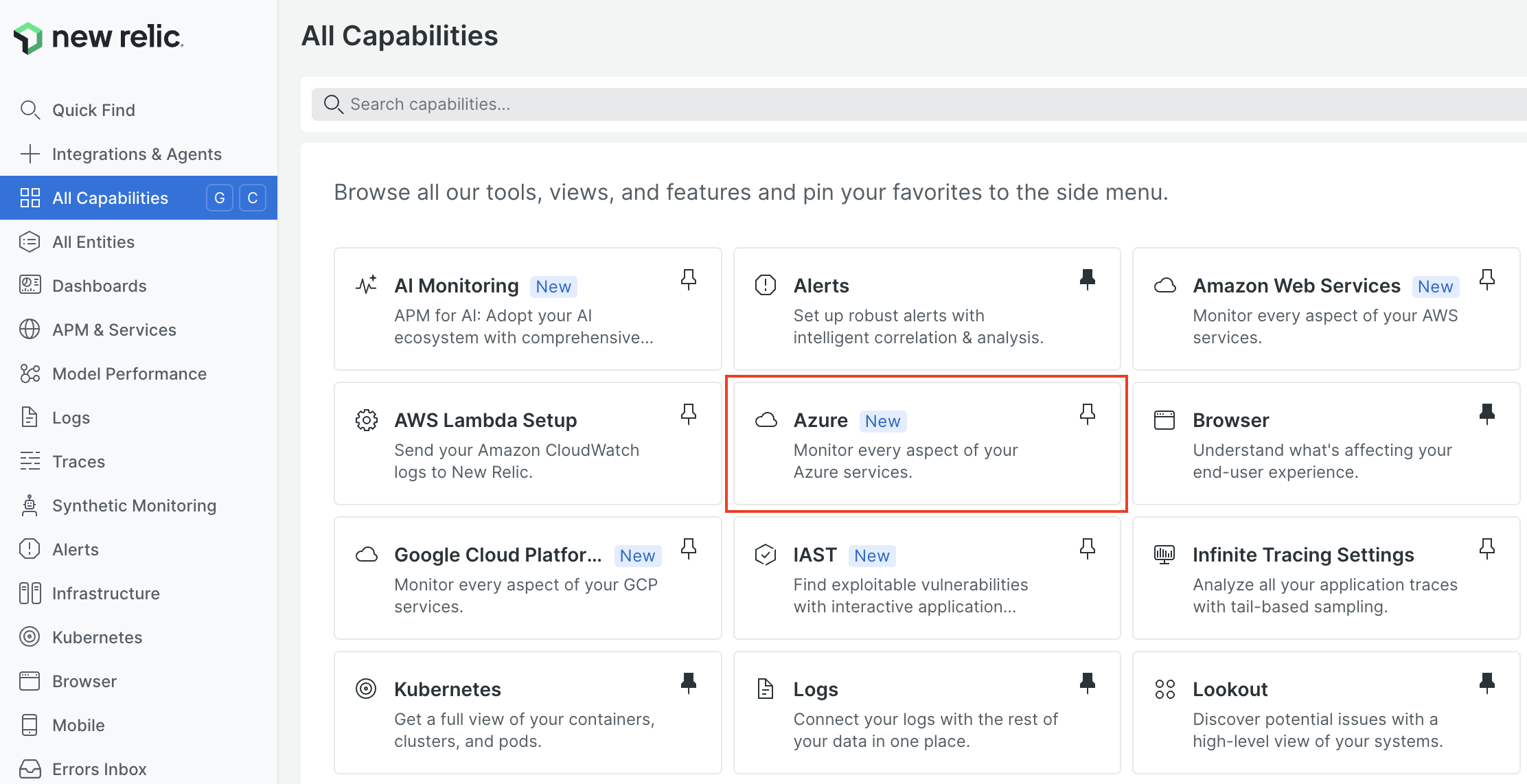
Task: Open the Lookout card title
Action: pyautogui.click(x=1230, y=689)
